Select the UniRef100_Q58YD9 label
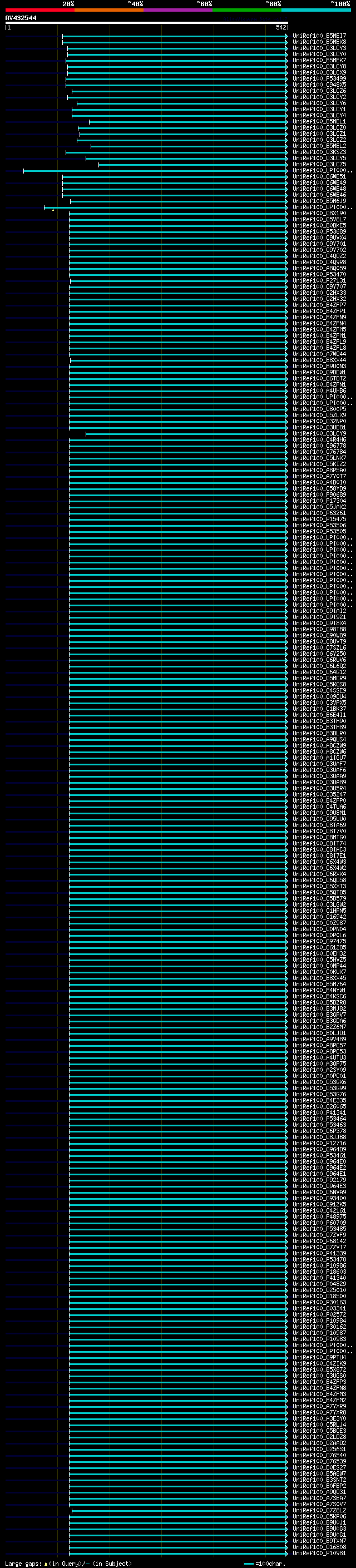The width and height of the screenshot is (356, 1568). coord(319,488)
